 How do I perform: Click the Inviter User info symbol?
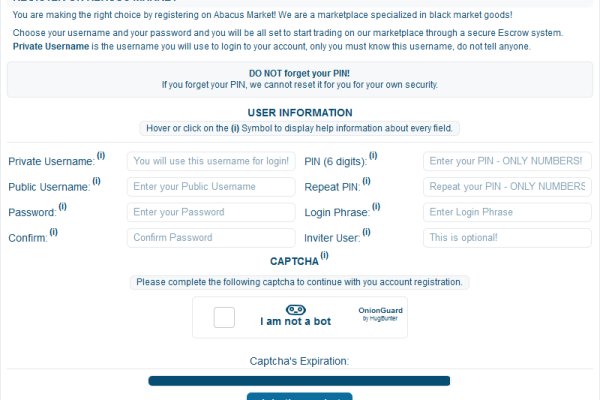(x=366, y=232)
